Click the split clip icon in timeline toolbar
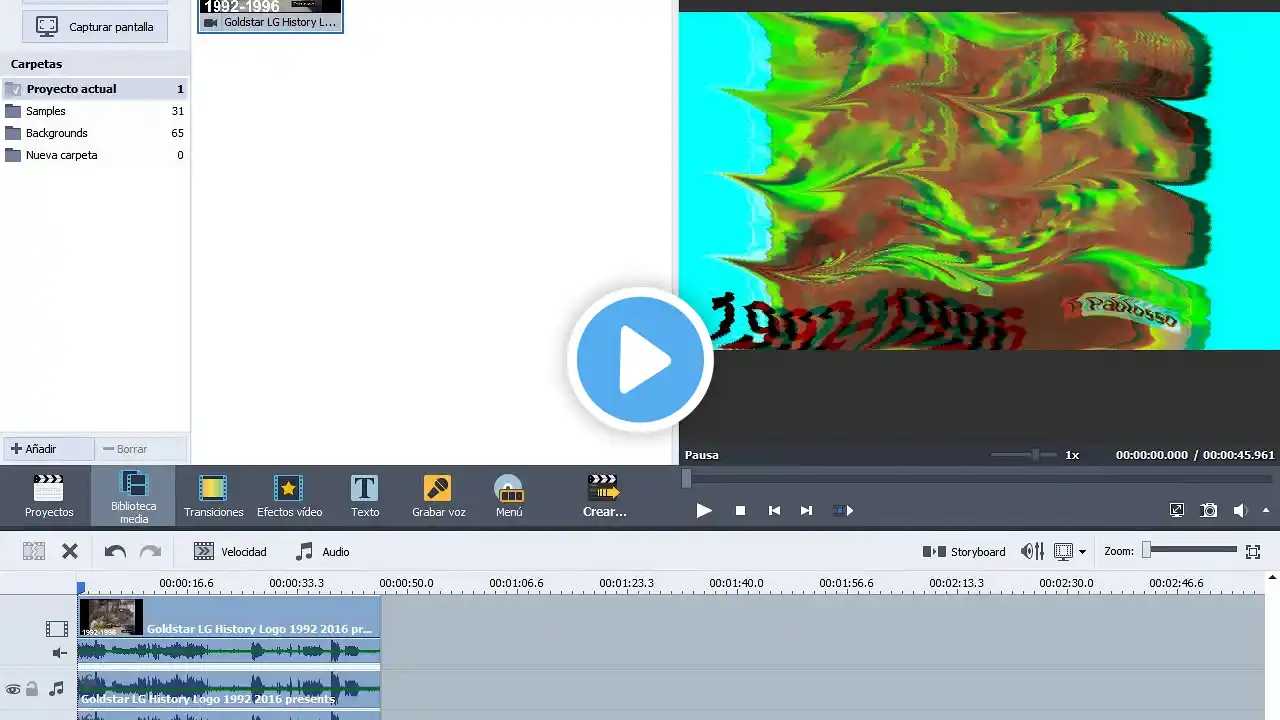This screenshot has height=720, width=1280. point(34,551)
